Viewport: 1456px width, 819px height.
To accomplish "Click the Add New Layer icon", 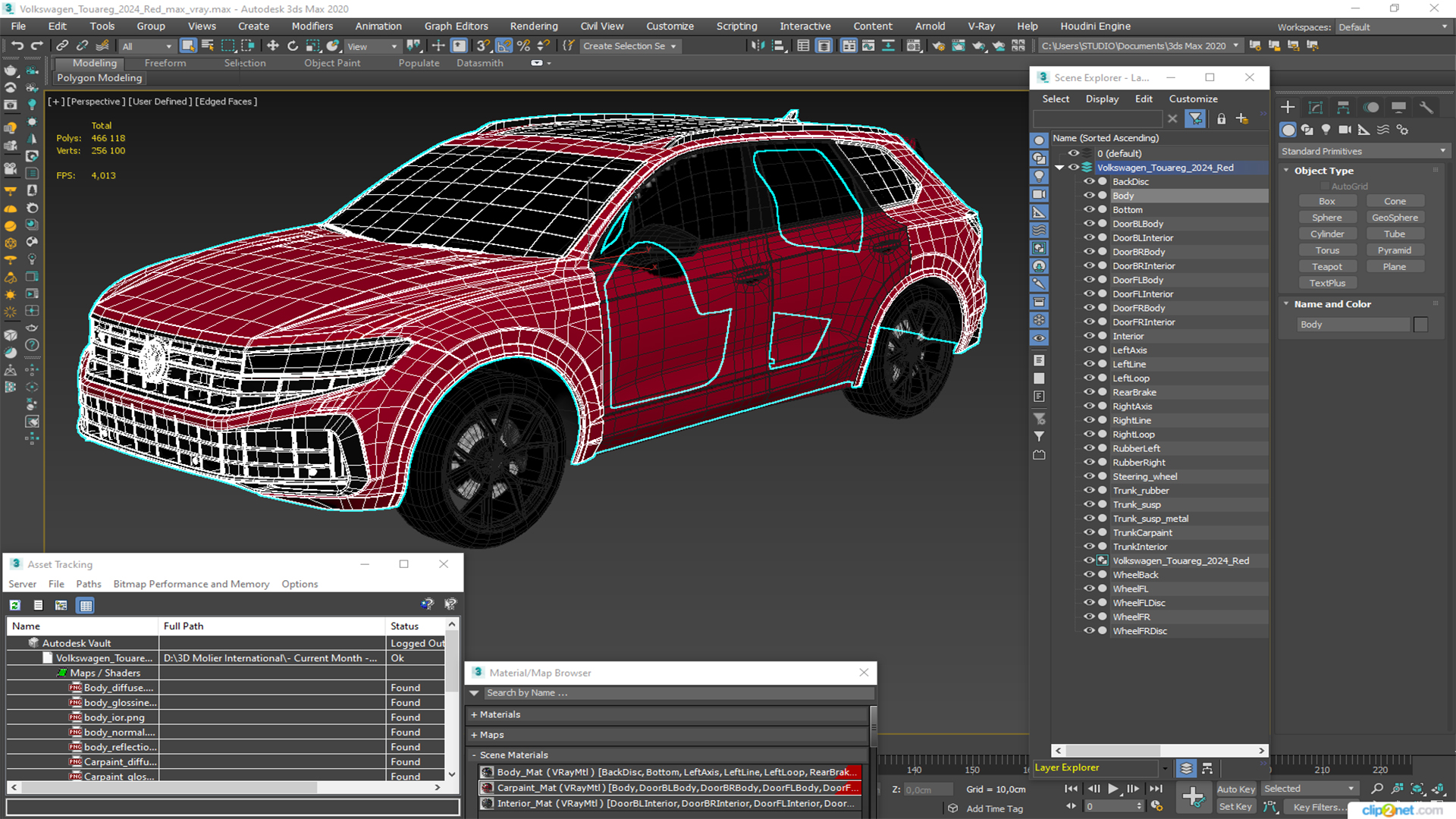I will click(x=1242, y=118).
